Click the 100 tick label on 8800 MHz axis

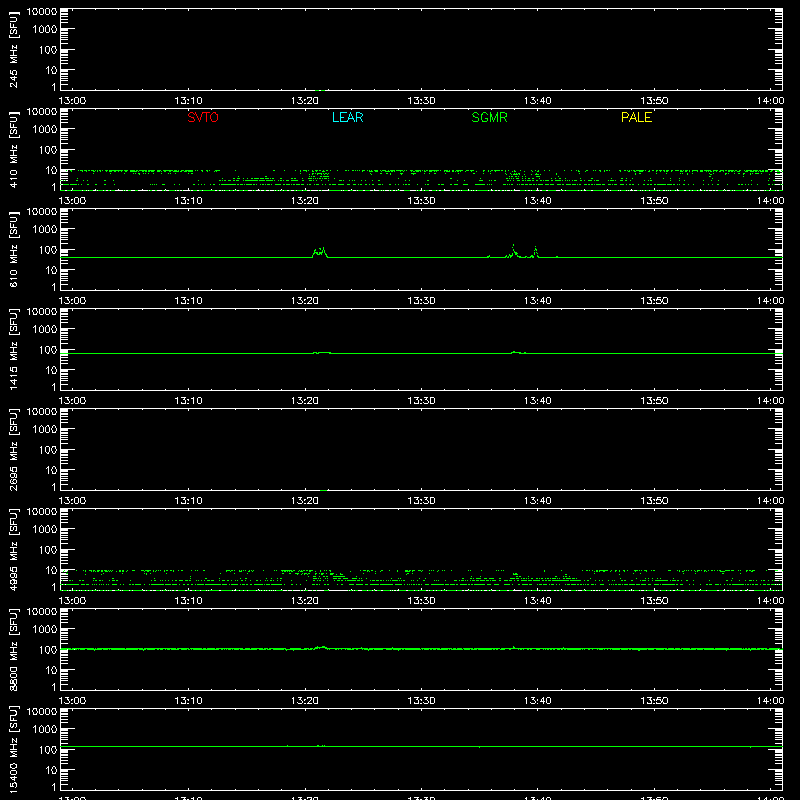coord(48,650)
